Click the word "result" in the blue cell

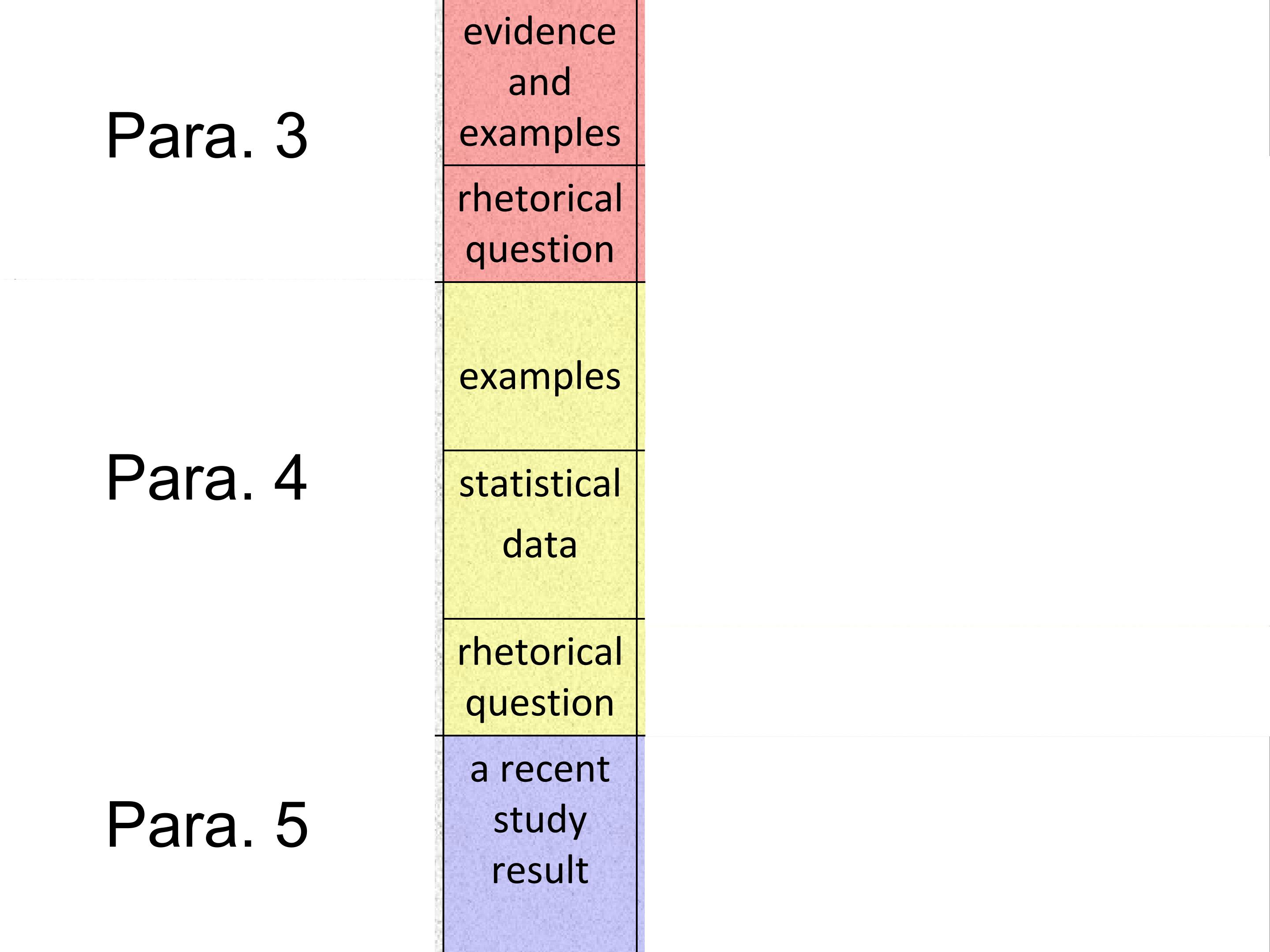click(540, 870)
